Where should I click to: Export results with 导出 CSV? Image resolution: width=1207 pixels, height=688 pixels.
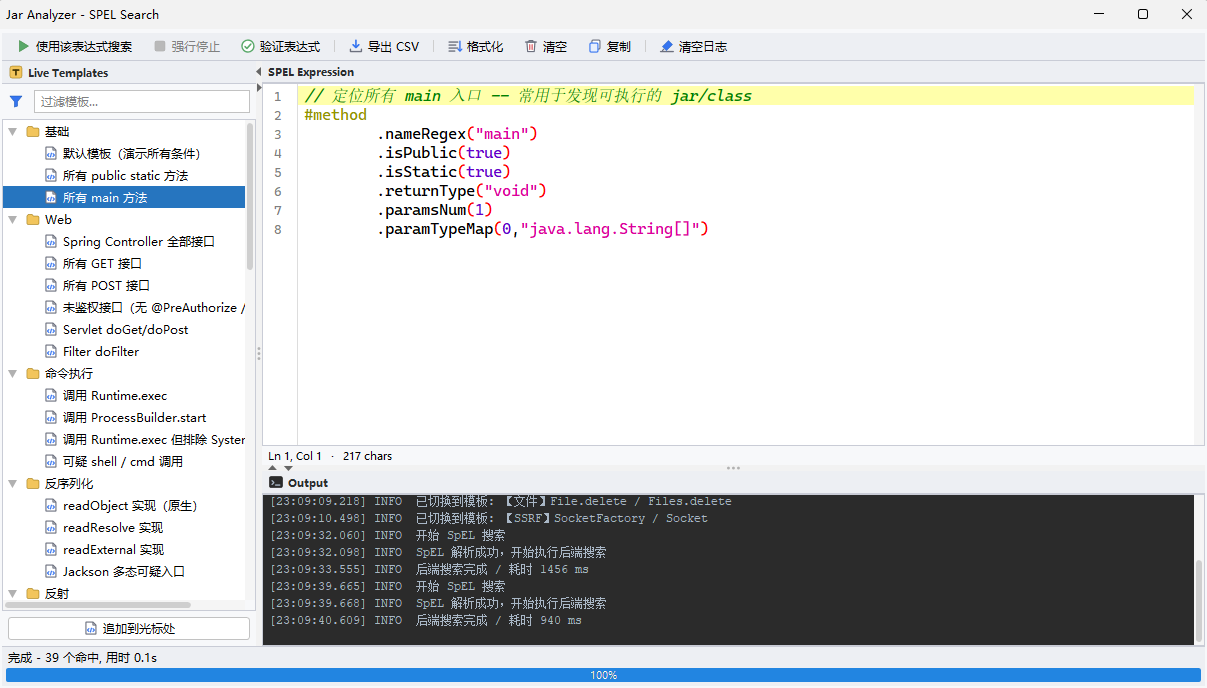point(384,47)
